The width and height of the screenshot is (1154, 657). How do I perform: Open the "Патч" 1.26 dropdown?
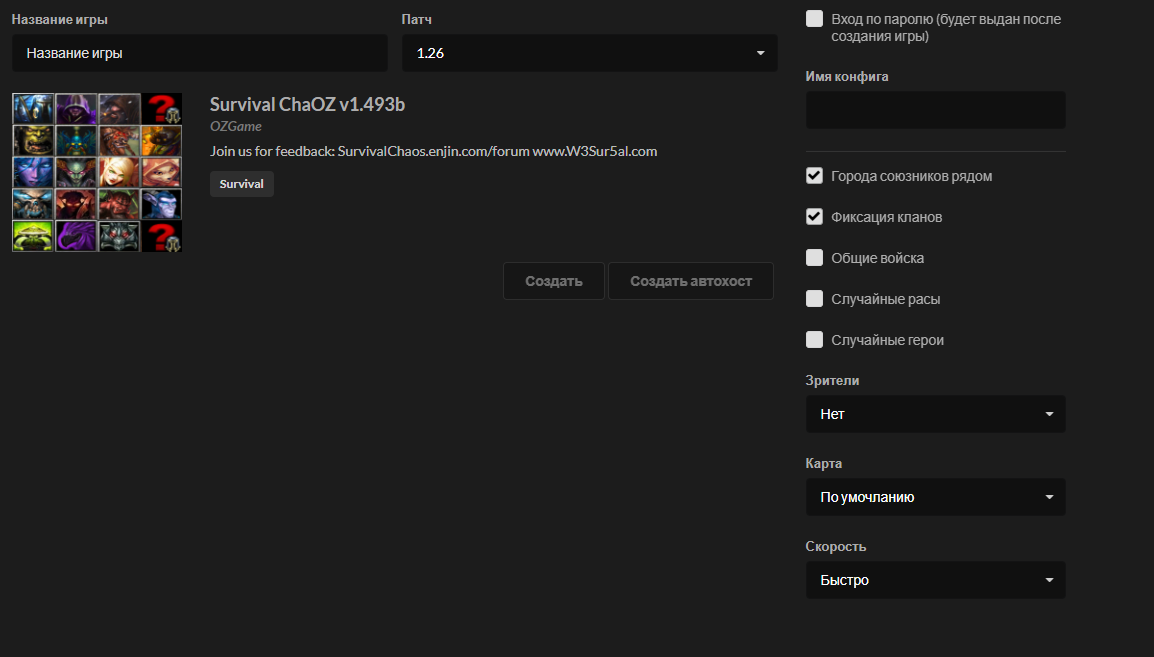(589, 53)
